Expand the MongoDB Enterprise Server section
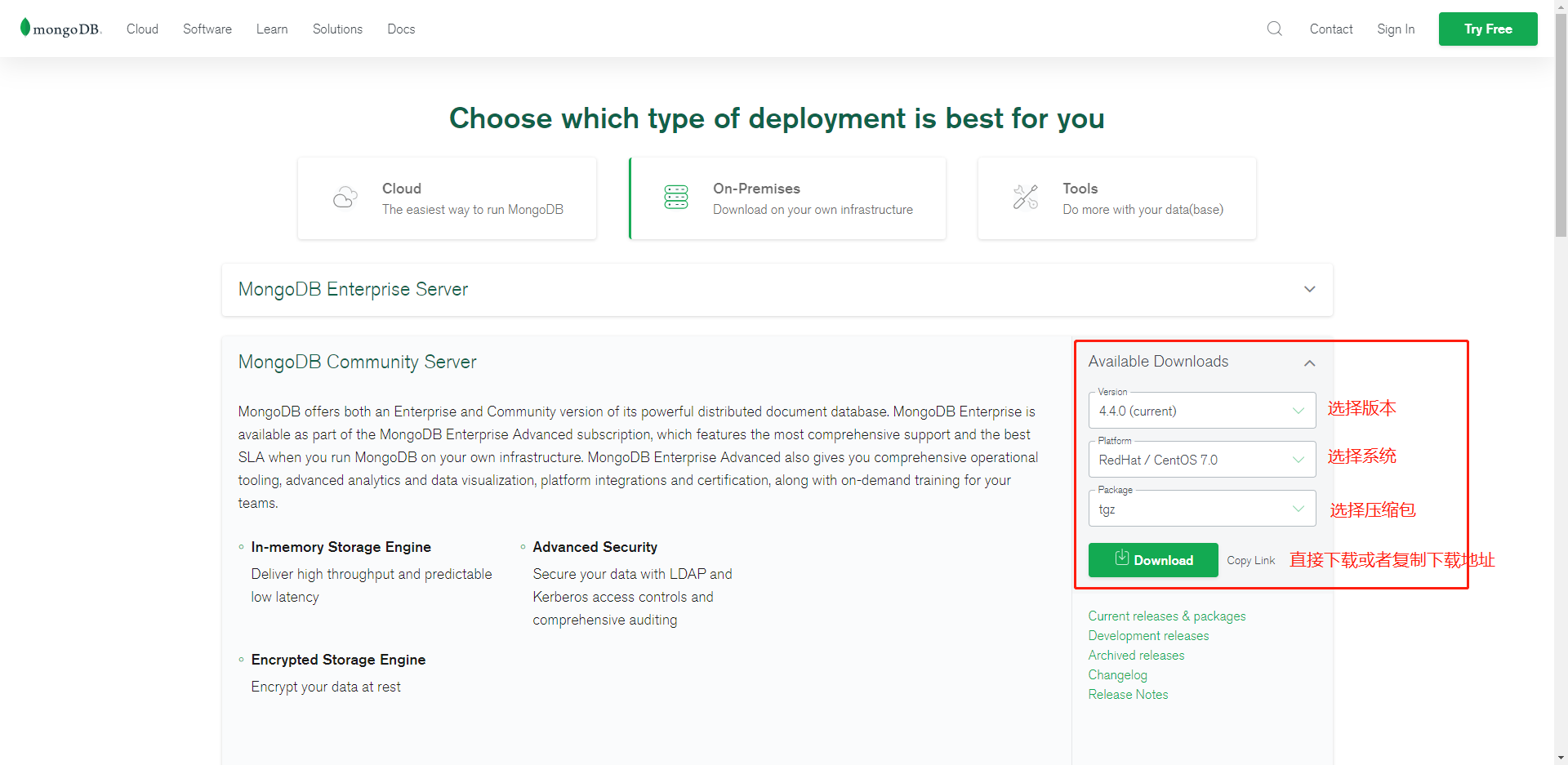Viewport: 1568px width, 765px height. pyautogui.click(x=777, y=290)
